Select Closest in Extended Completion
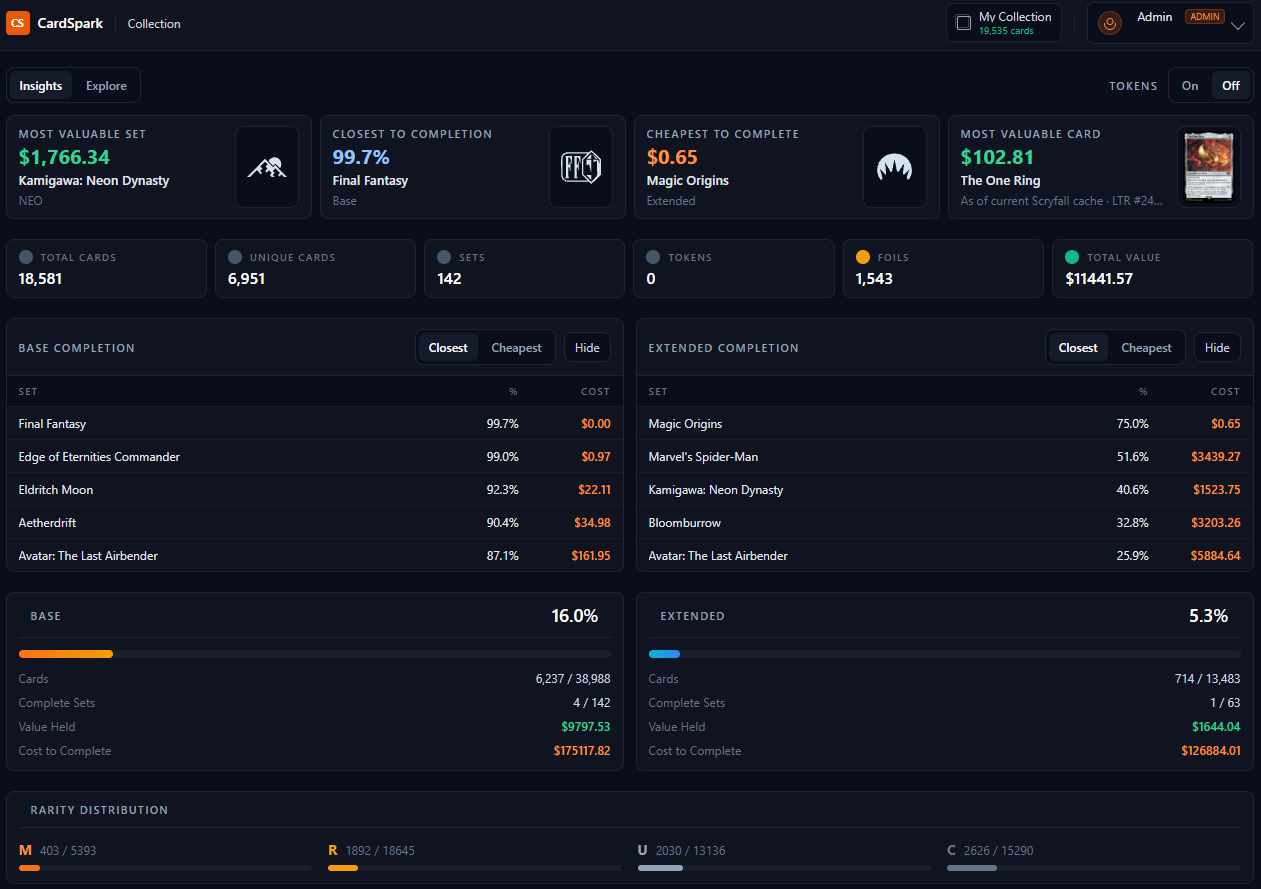This screenshot has height=889, width=1261. pyautogui.click(x=1078, y=348)
